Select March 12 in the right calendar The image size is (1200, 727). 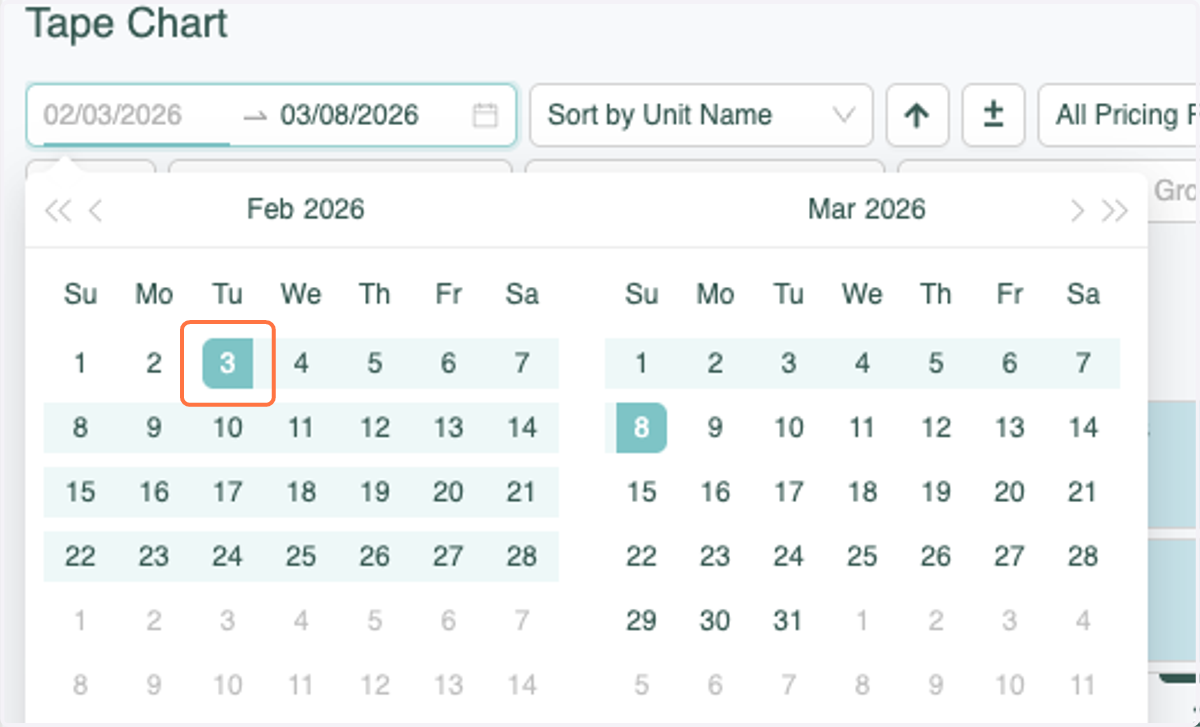click(936, 427)
